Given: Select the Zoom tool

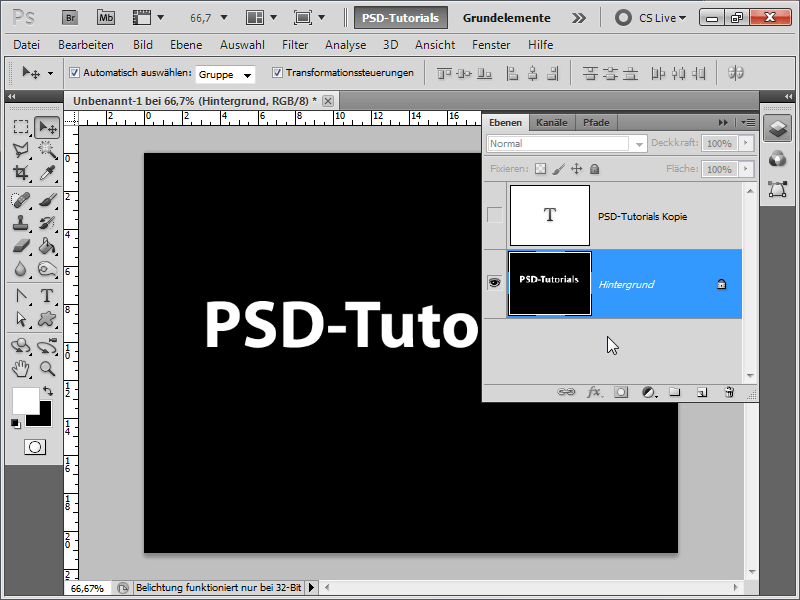Looking at the screenshot, I should [x=47, y=368].
